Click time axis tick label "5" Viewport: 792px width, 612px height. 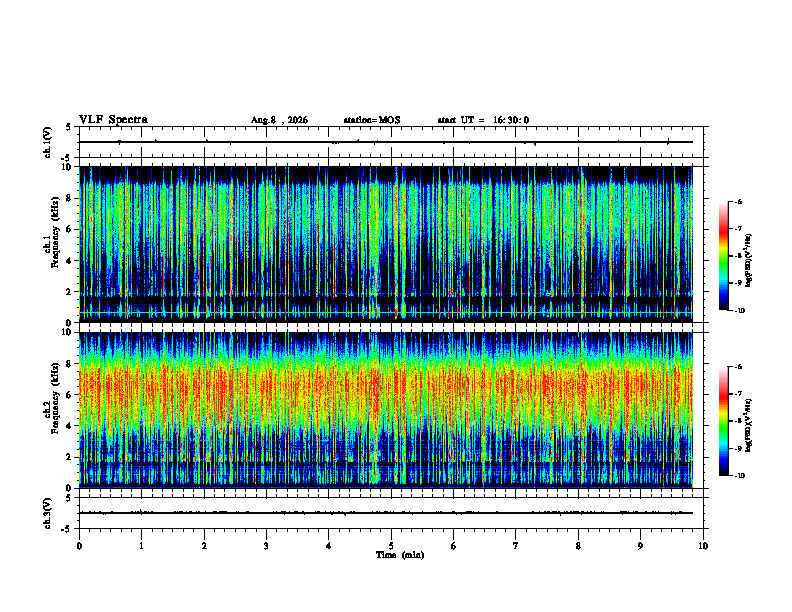coord(391,546)
